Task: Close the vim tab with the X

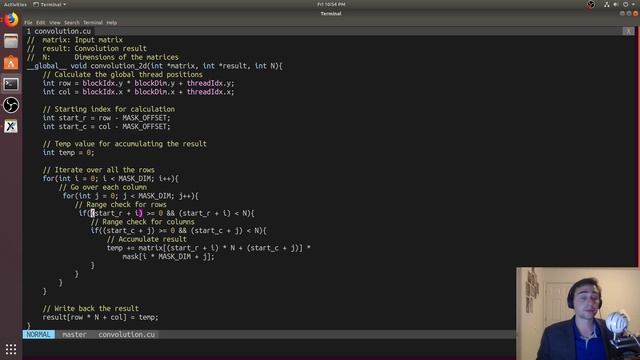Action: [628, 31]
